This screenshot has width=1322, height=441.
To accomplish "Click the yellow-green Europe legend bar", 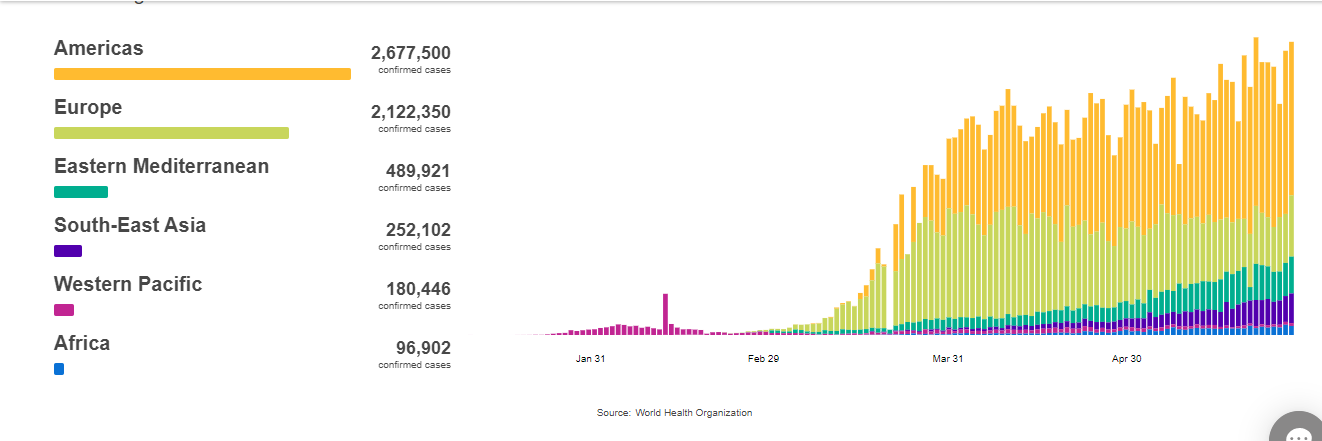I will [171, 133].
